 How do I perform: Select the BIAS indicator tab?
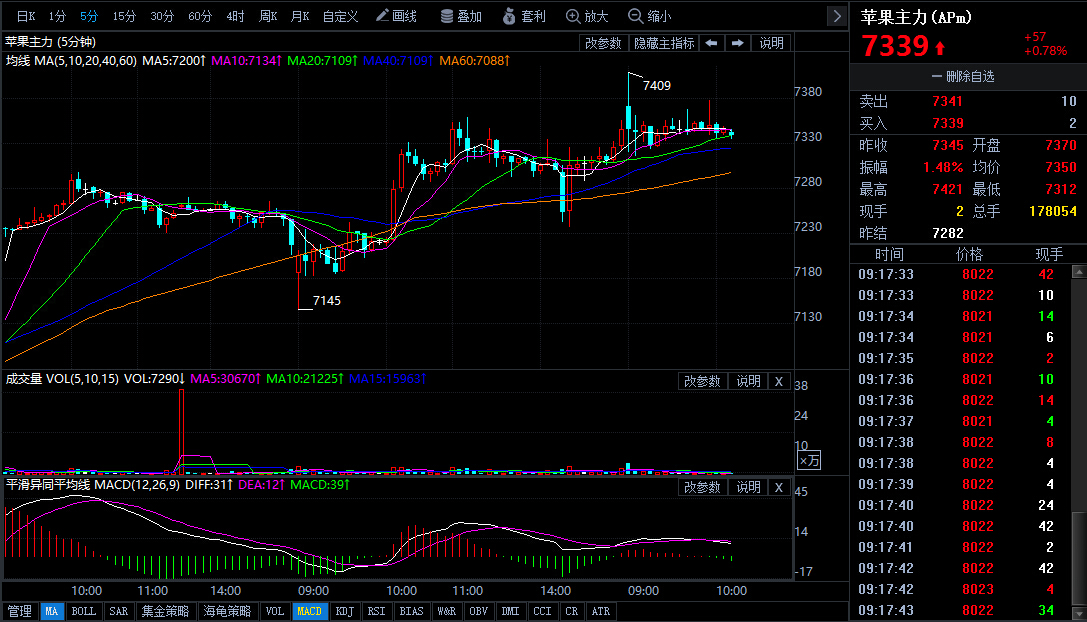tap(411, 611)
